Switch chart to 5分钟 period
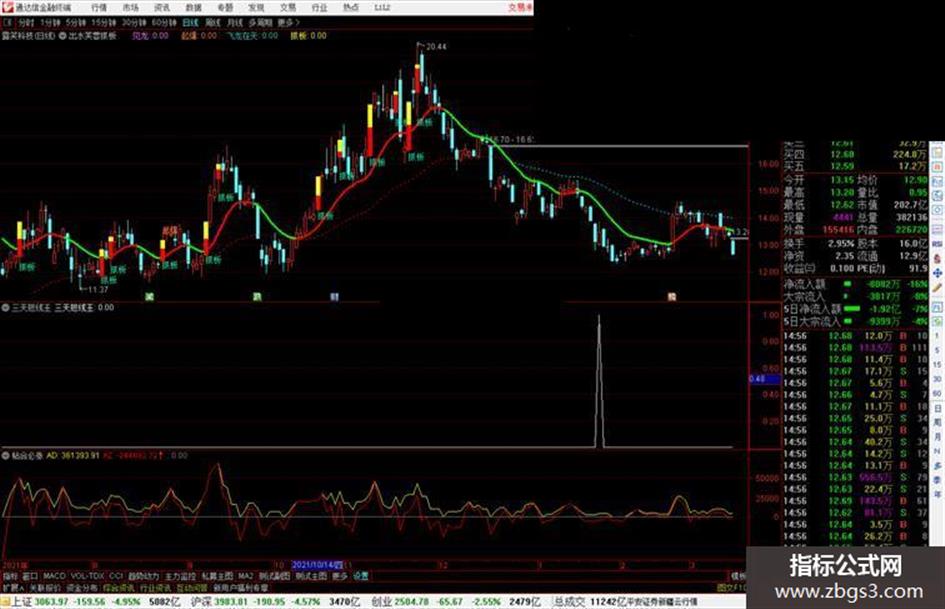Screen dimensions: 945x609 [x=76, y=23]
